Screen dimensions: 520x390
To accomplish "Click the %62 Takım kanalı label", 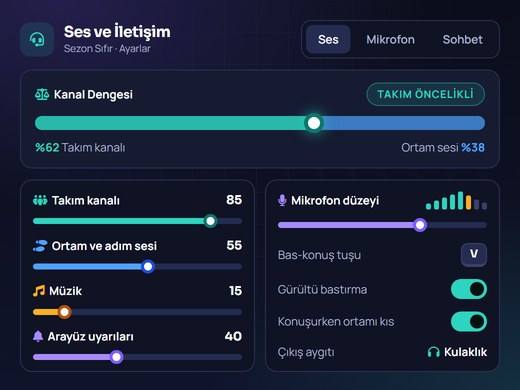I will coord(80,147).
